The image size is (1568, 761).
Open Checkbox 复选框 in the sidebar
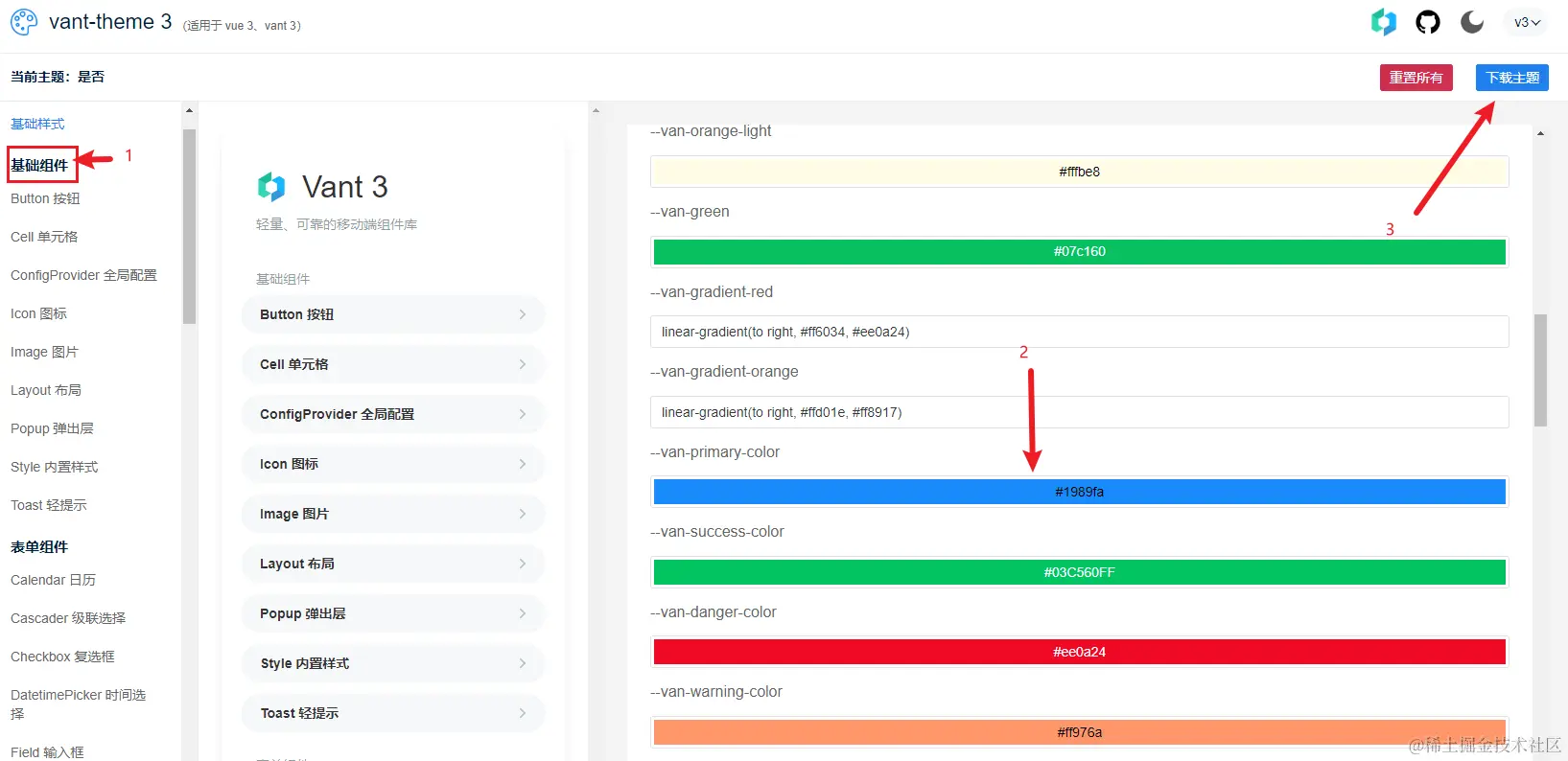(x=62, y=657)
